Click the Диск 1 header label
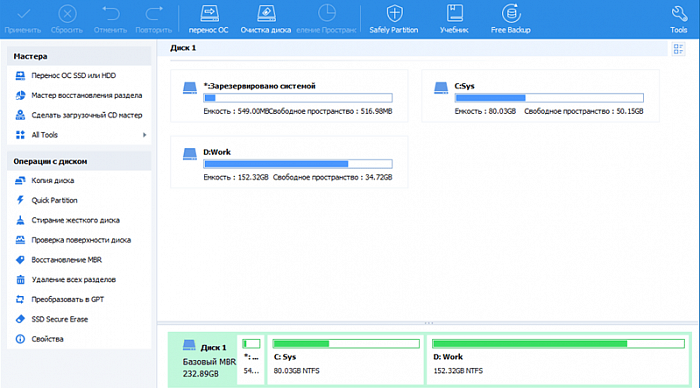This screenshot has height=388, width=700. [x=183, y=48]
